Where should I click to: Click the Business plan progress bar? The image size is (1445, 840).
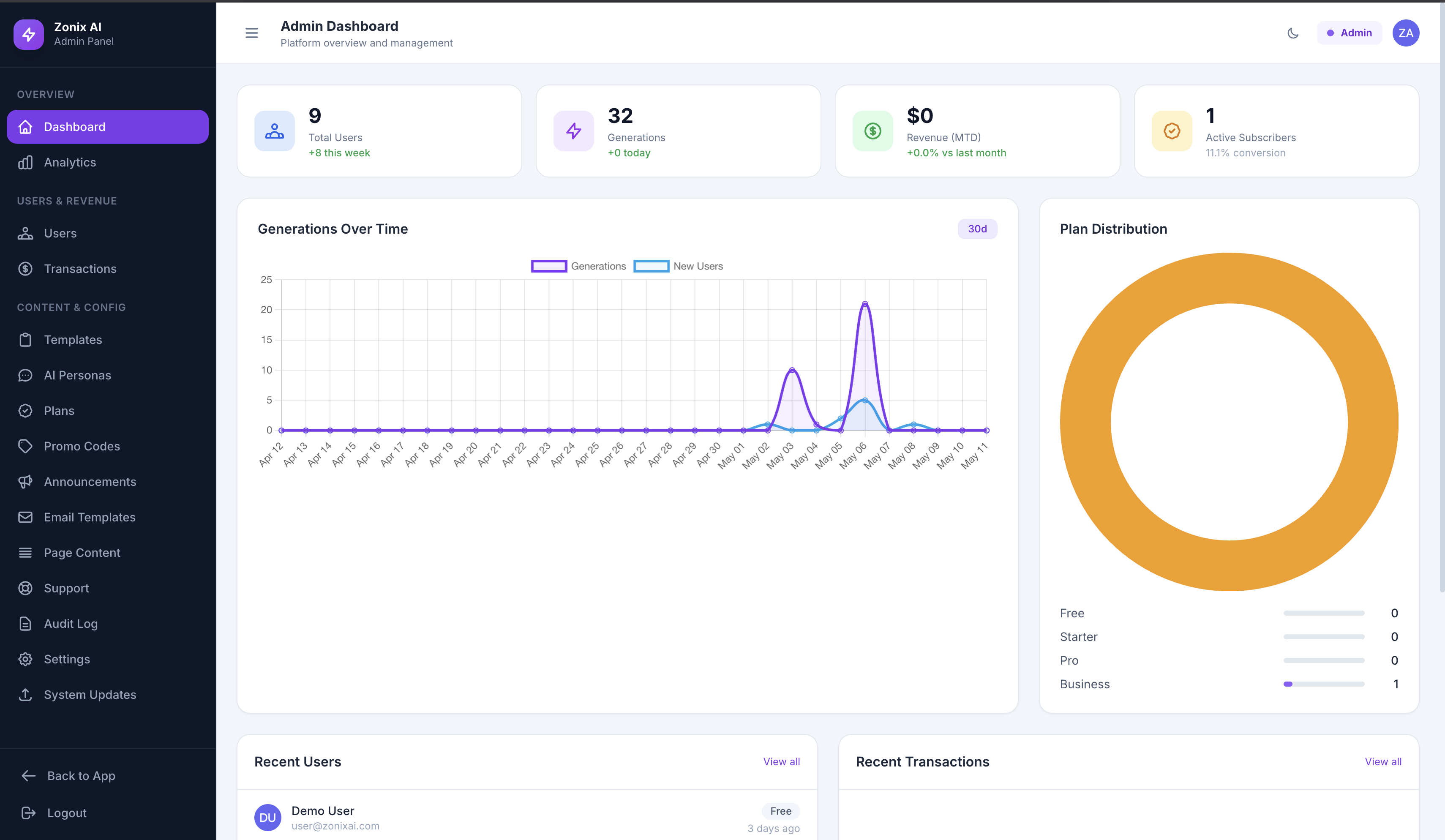tap(1323, 684)
